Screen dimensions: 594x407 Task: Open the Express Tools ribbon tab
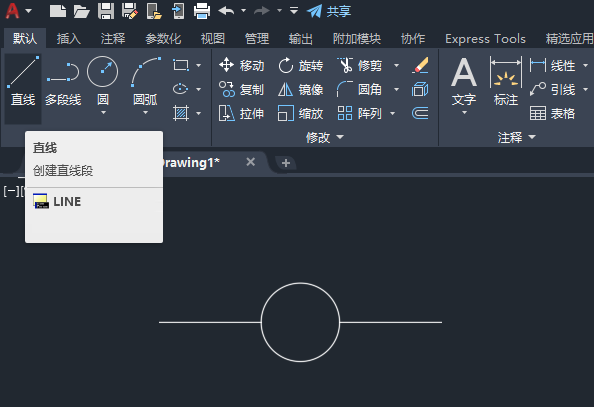point(485,39)
